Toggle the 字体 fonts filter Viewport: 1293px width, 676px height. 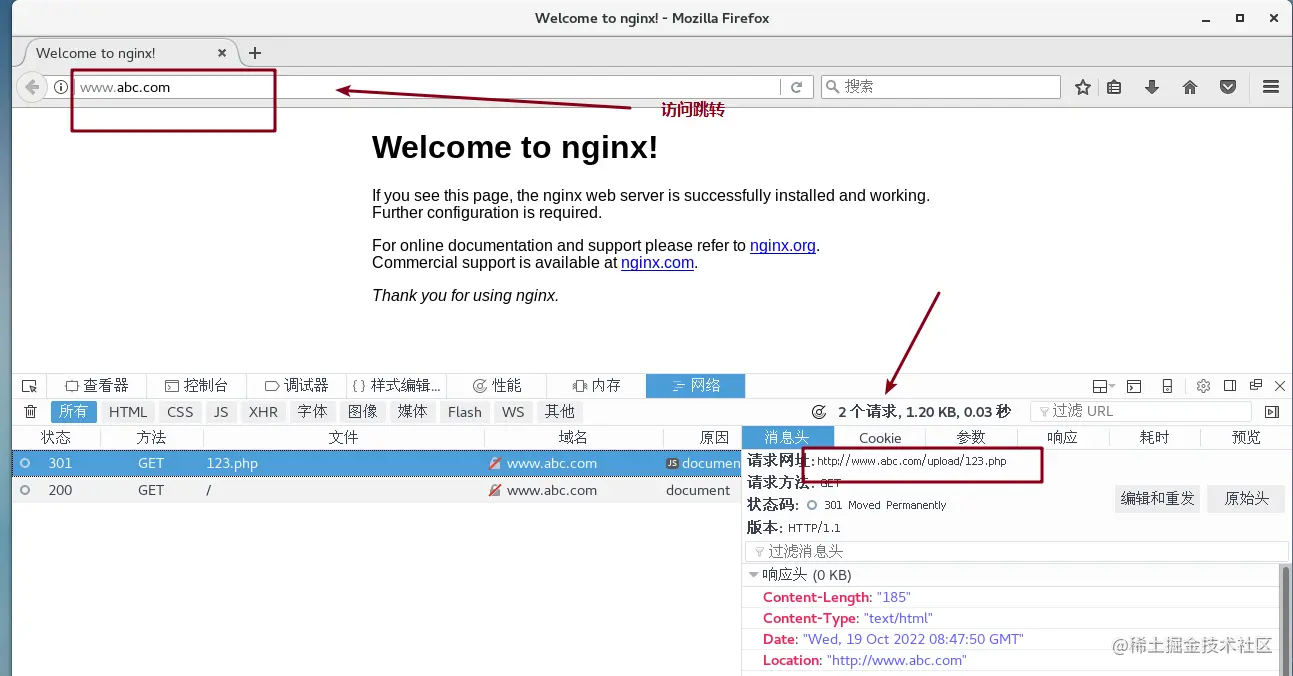[x=313, y=411]
